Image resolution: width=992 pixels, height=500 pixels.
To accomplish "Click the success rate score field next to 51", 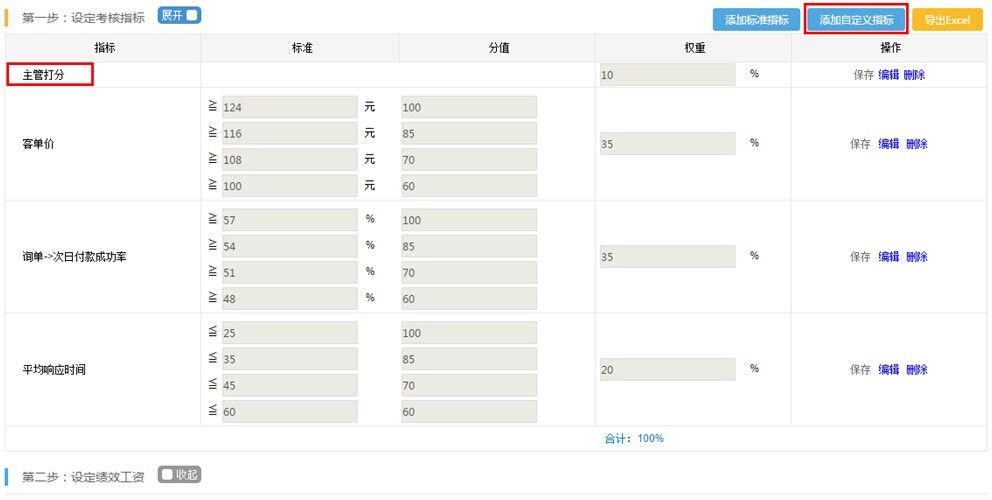I will coord(469,272).
